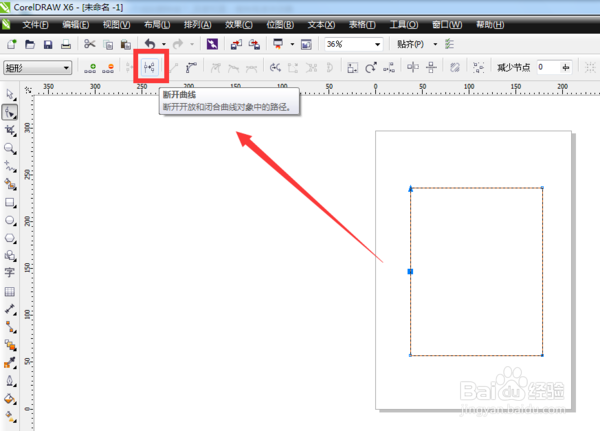Open the 编辑(E) menu
Viewport: 600px width, 431px height.
[x=76, y=25]
